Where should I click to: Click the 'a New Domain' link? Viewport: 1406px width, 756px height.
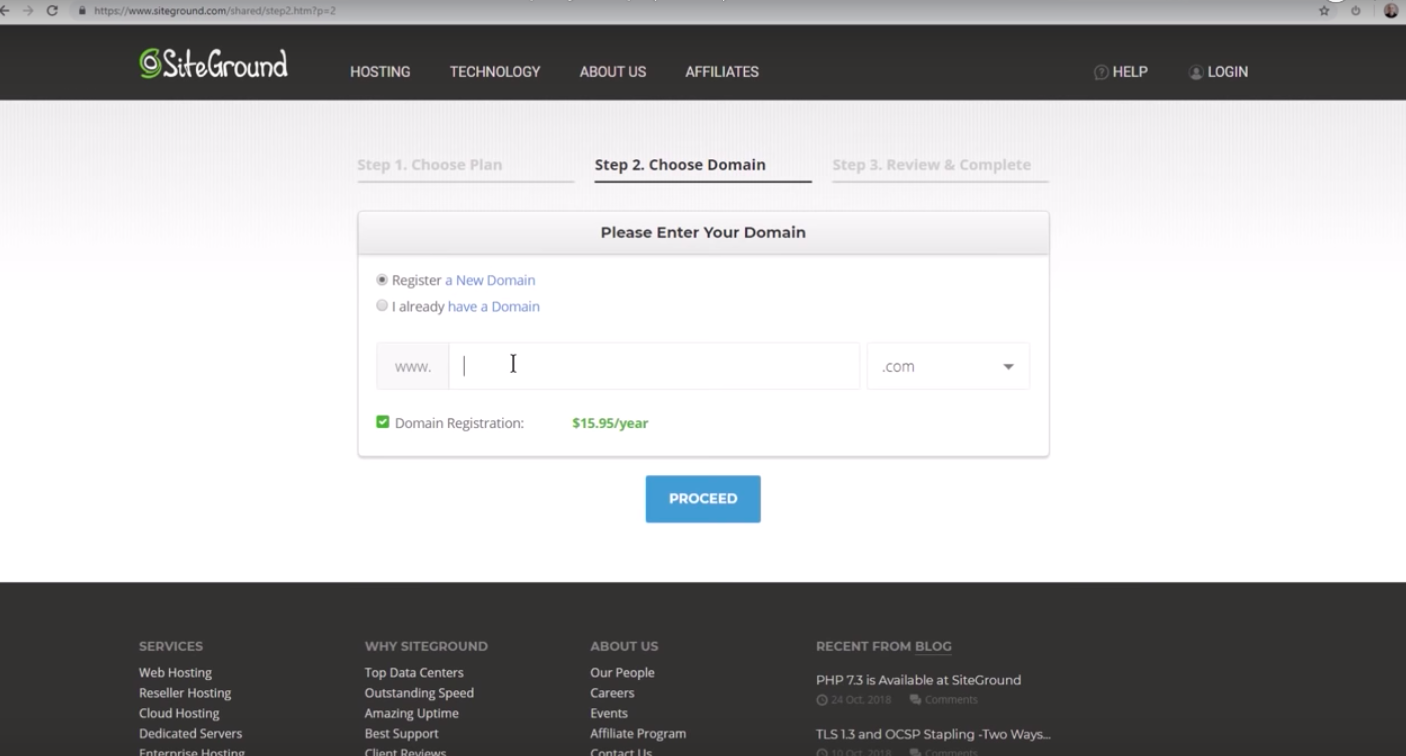(x=490, y=280)
